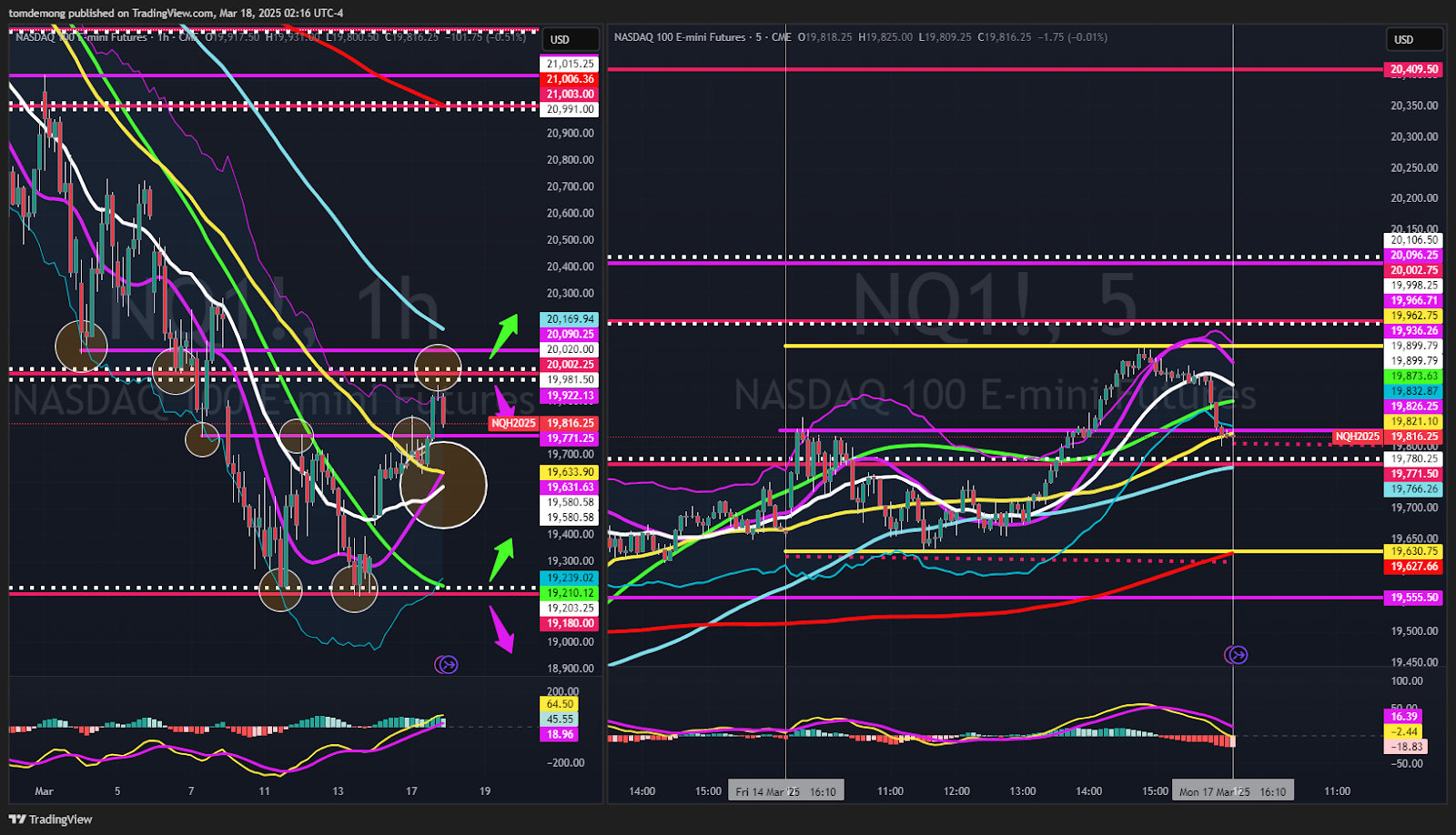Screen dimensions: 1456x835
Task: Select the 19,203.25 price label
Action: [571, 609]
